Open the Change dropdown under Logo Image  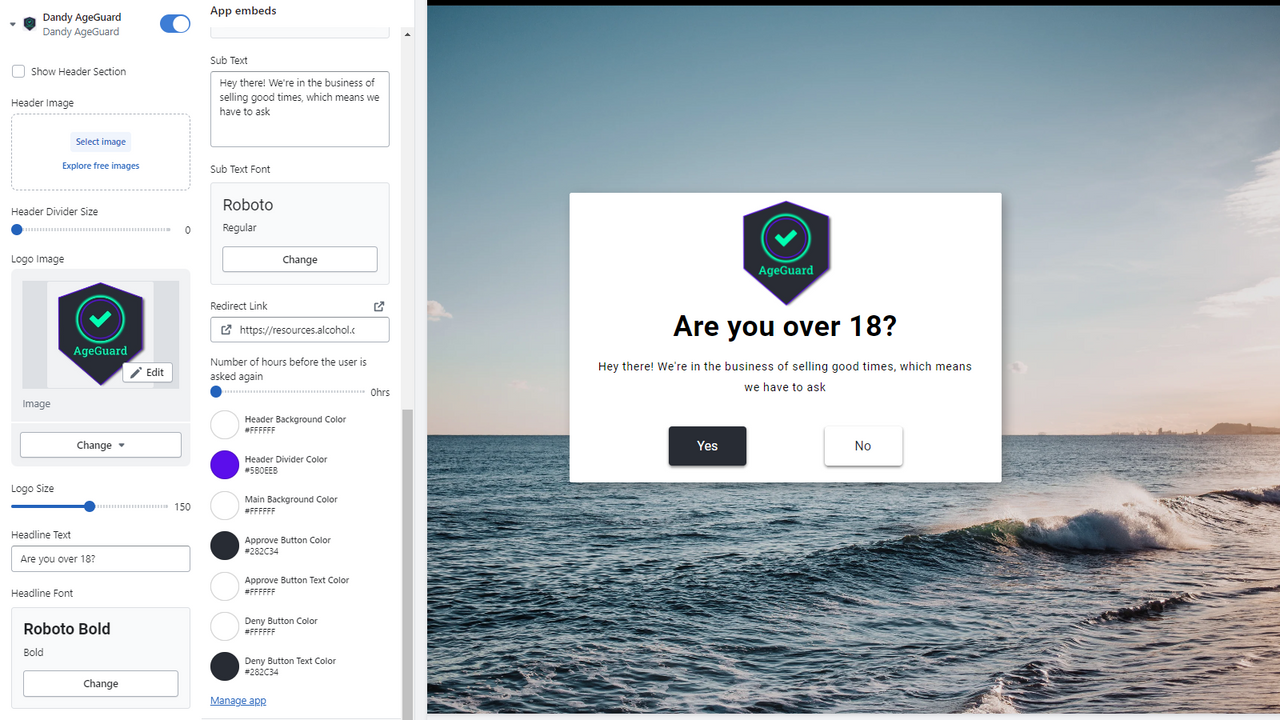tap(101, 445)
